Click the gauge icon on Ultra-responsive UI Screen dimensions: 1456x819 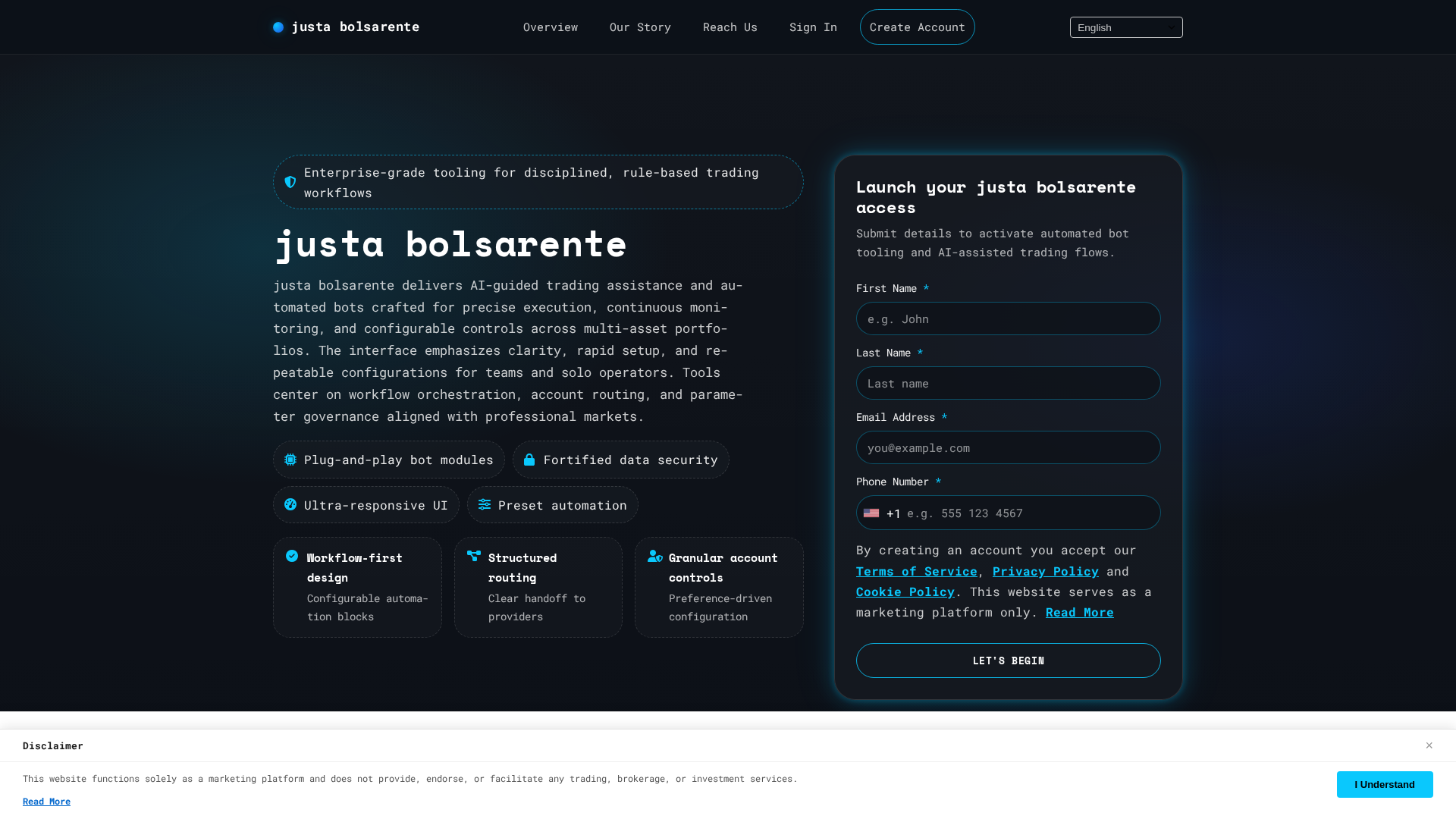[x=290, y=504]
